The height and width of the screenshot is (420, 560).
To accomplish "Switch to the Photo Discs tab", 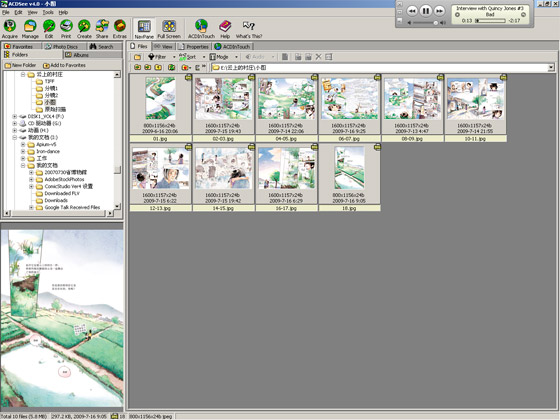I will click(x=65, y=46).
